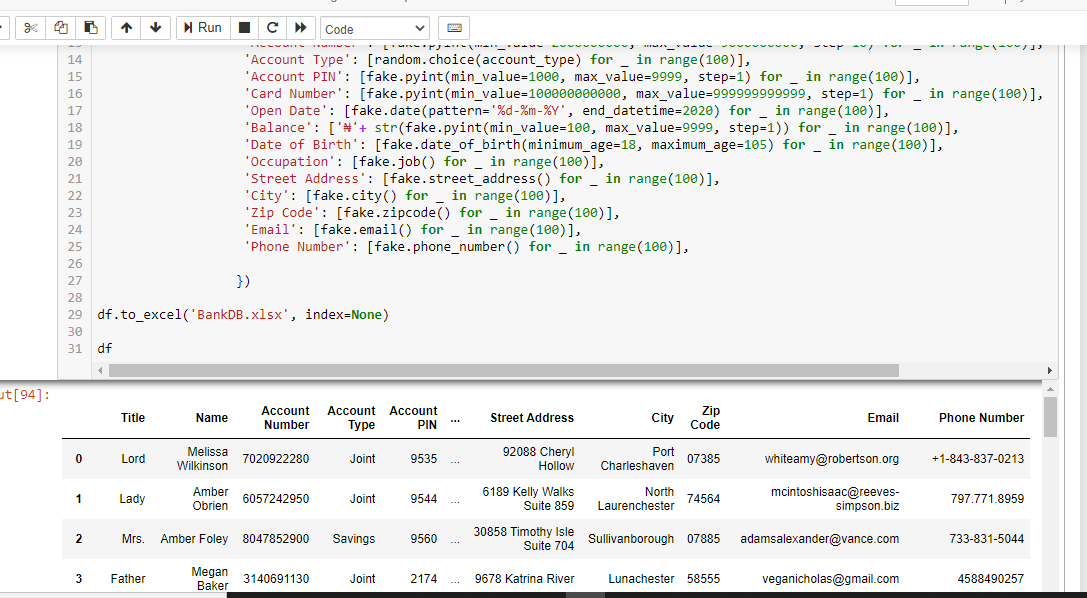1087x598 pixels.
Task: Click the code cell horizontal scrollbar
Action: tap(504, 371)
